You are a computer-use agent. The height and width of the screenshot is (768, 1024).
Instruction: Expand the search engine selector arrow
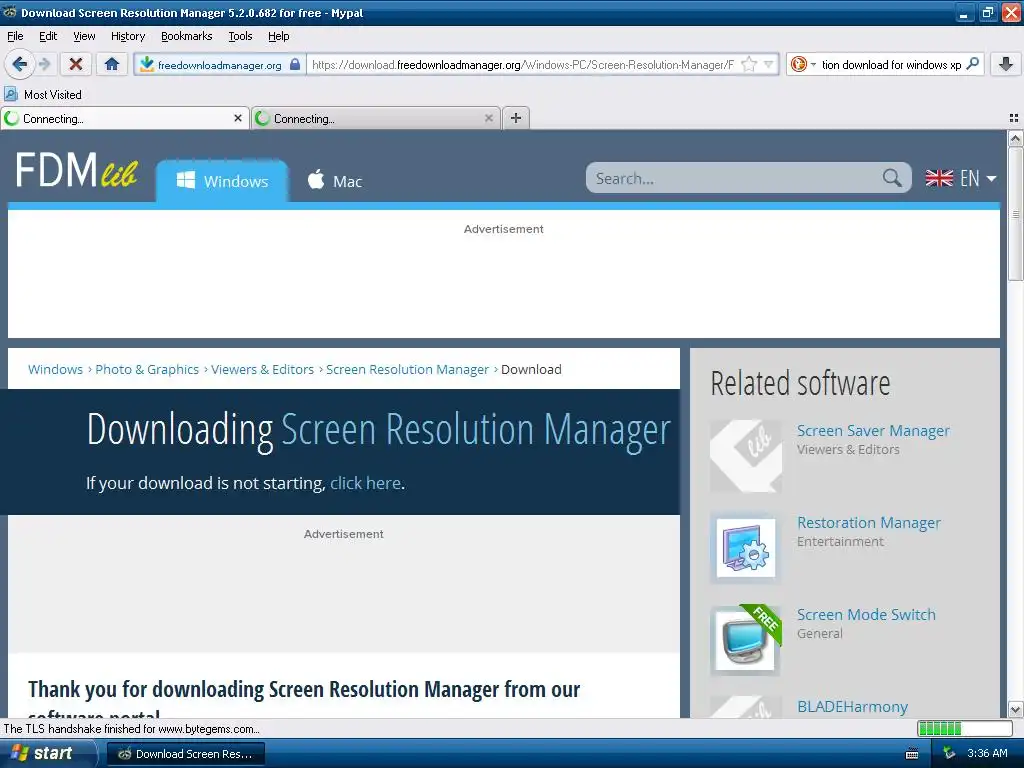click(x=813, y=64)
